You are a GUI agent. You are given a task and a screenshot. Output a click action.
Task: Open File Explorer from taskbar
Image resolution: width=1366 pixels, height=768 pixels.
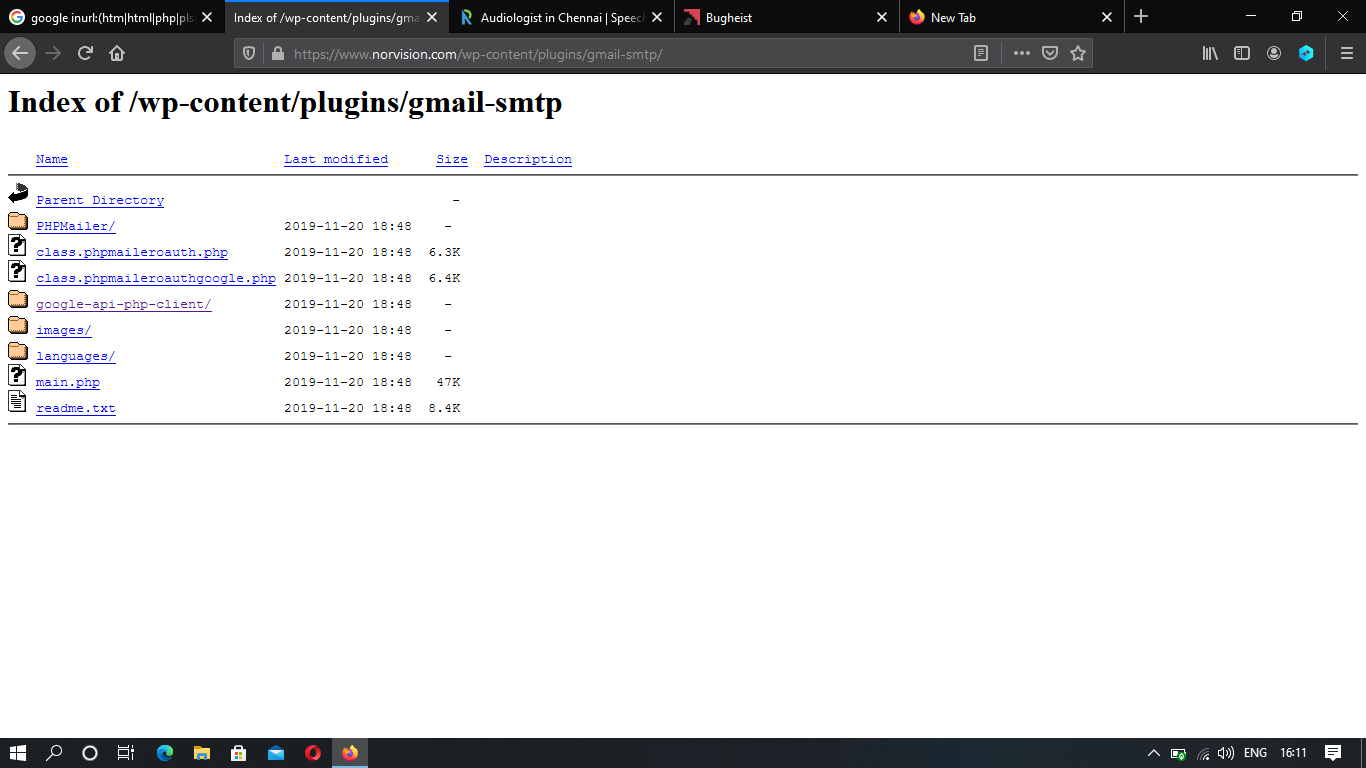[202, 753]
